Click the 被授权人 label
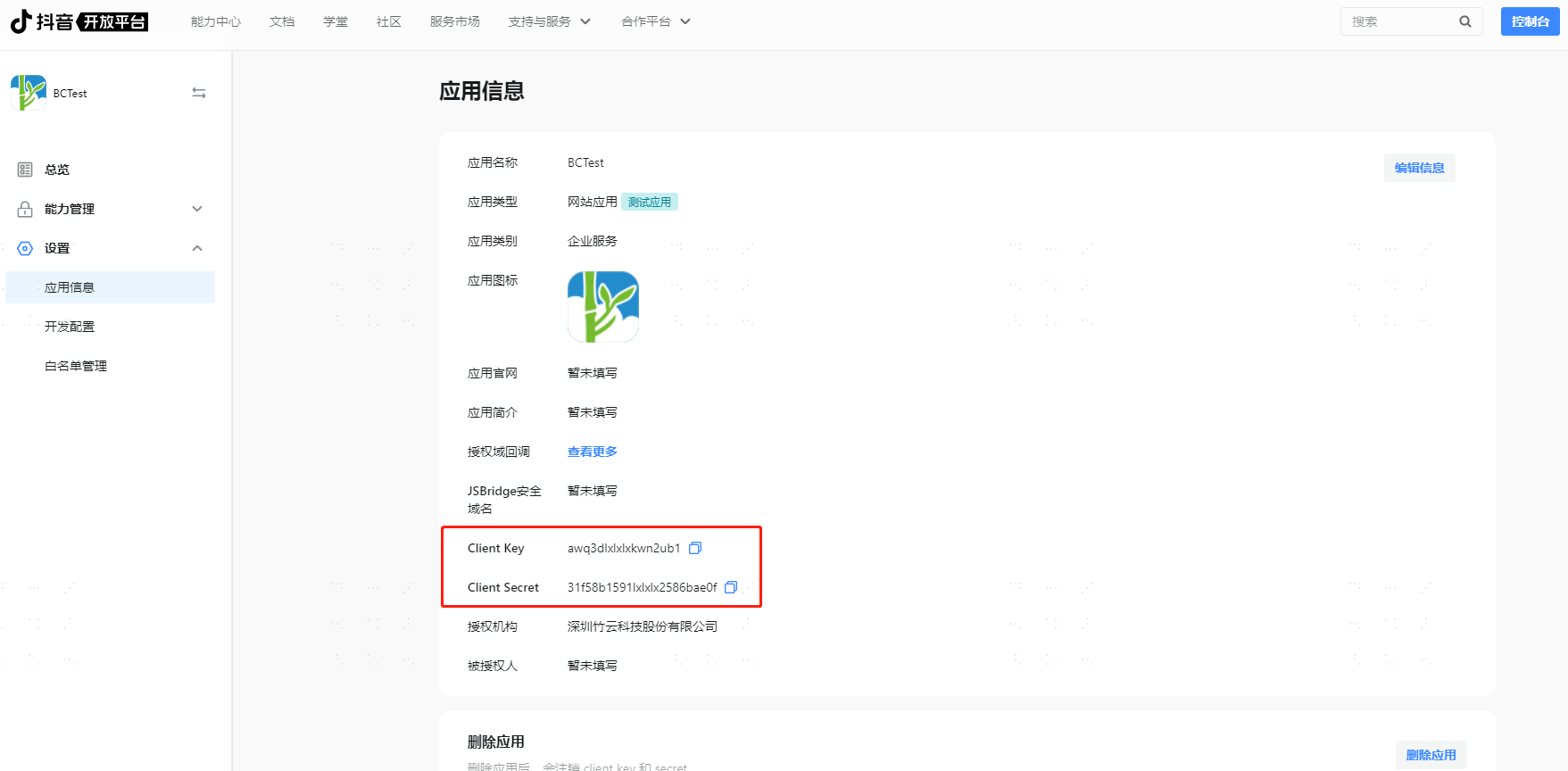Image resolution: width=1568 pixels, height=771 pixels. pos(493,666)
